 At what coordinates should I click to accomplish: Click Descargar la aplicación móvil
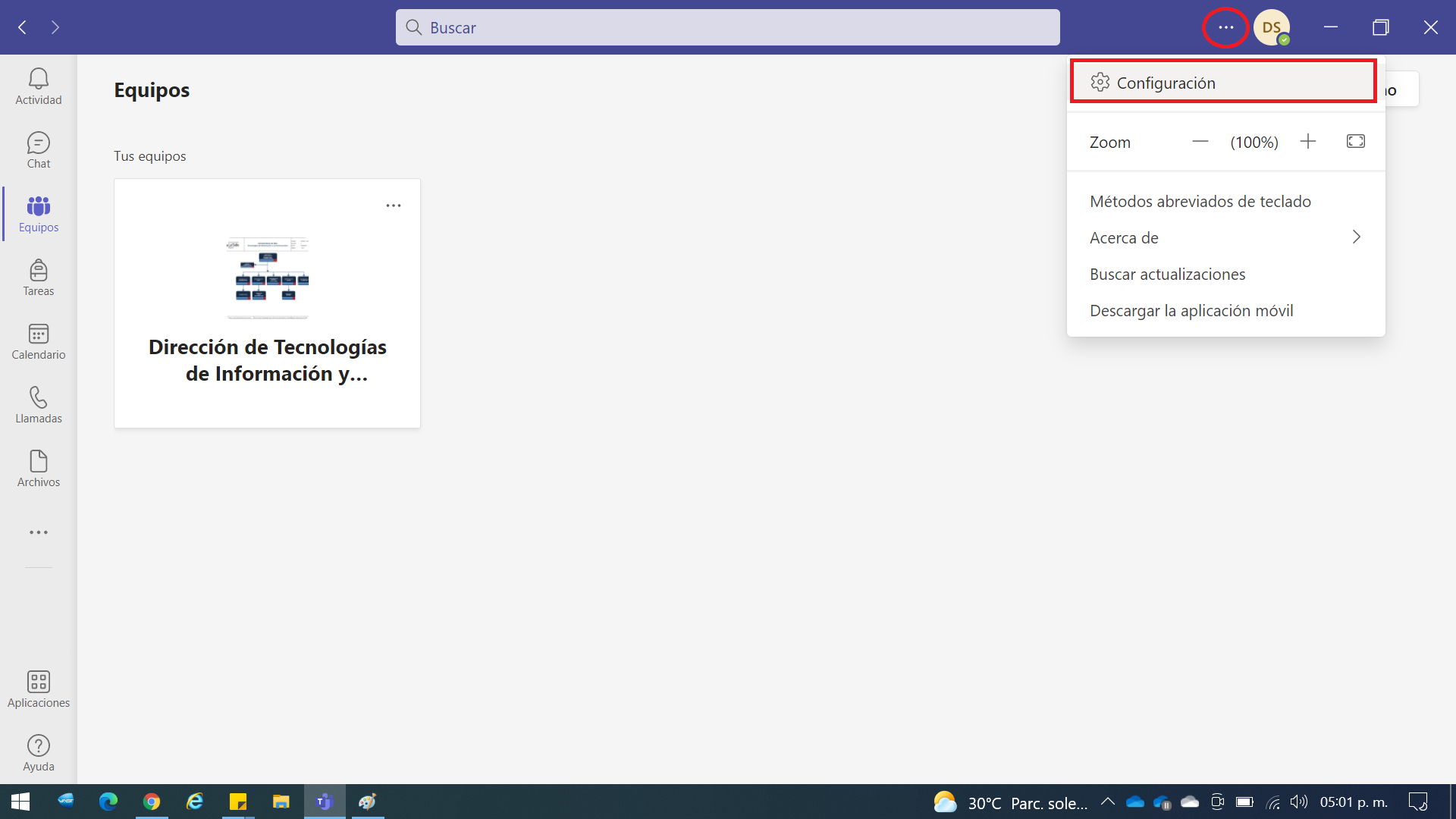pos(1191,311)
